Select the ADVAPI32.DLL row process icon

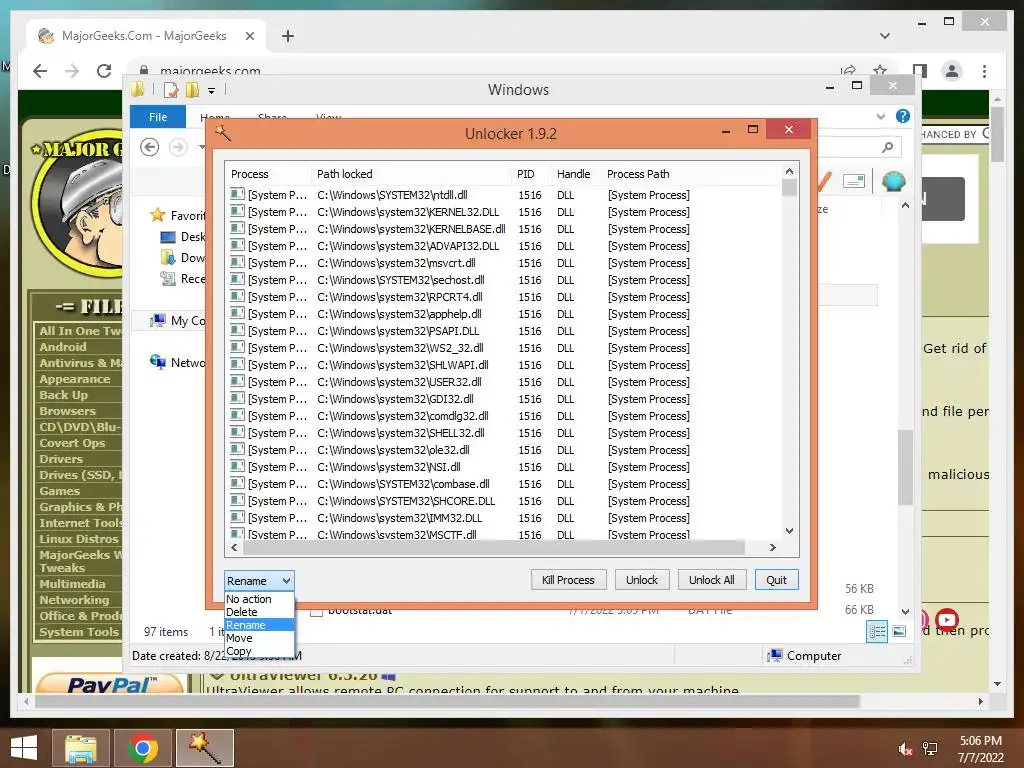[237, 245]
